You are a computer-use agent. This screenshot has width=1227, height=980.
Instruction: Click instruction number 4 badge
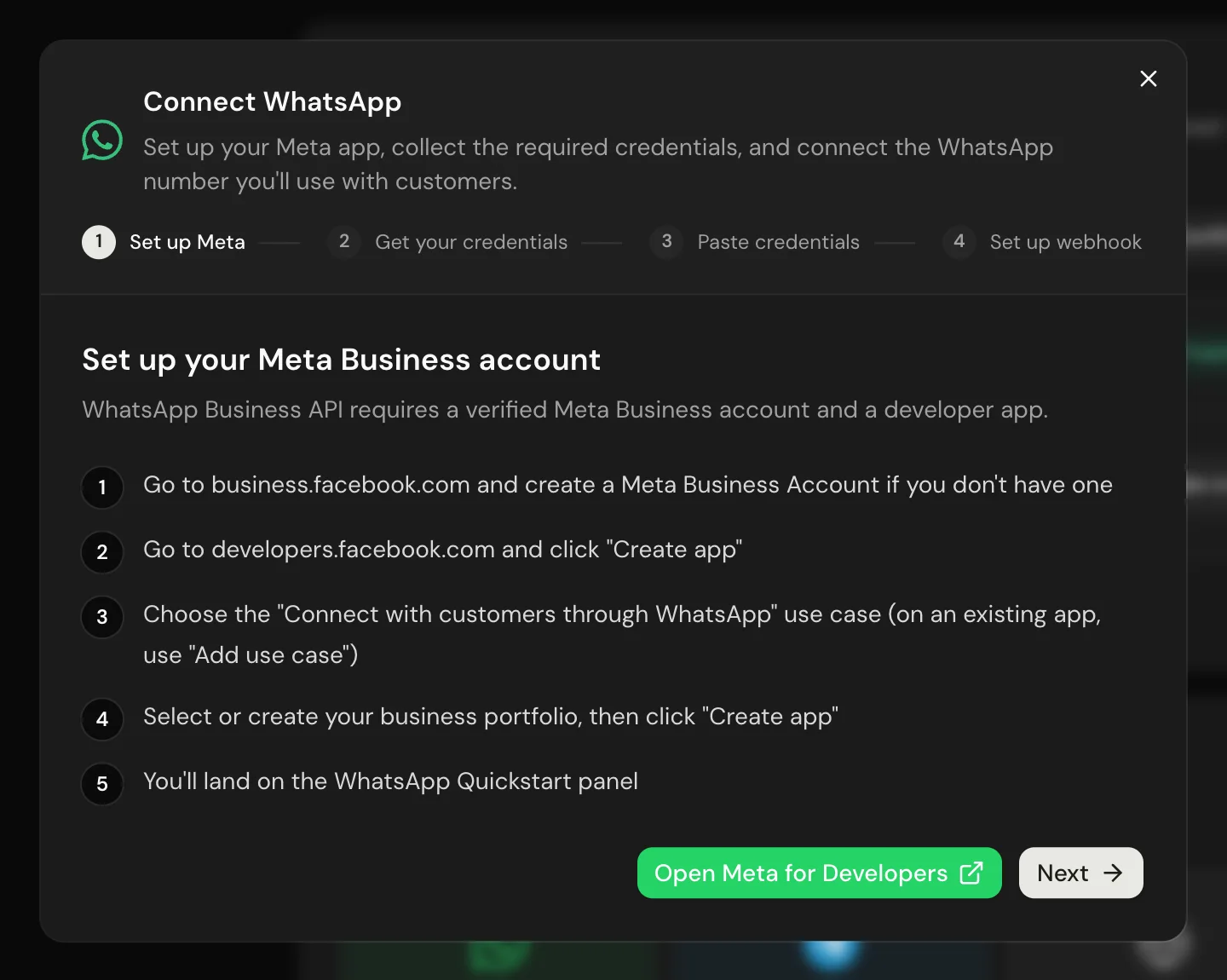pos(102,719)
